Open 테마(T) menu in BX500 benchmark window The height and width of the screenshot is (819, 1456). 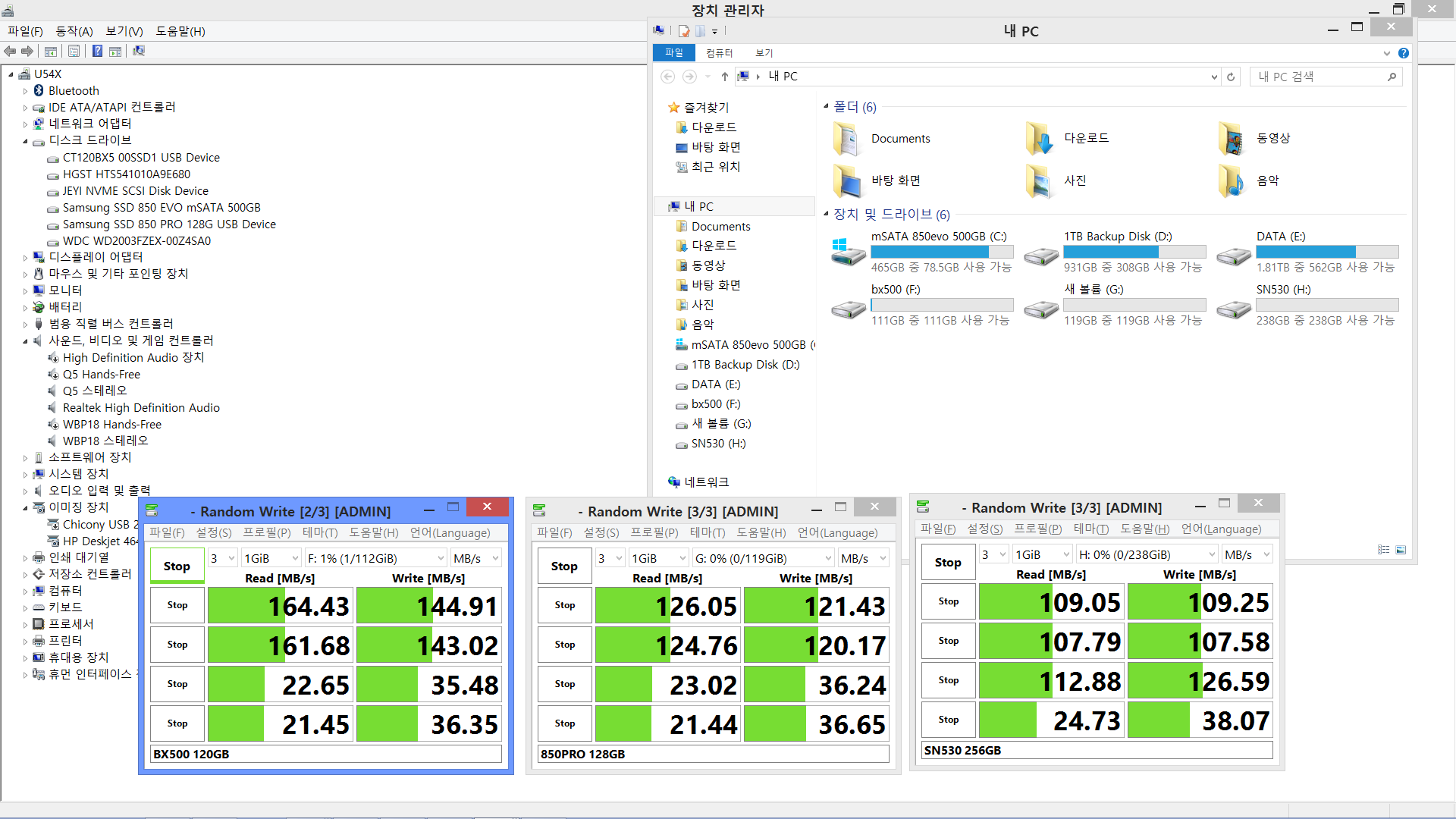(320, 533)
